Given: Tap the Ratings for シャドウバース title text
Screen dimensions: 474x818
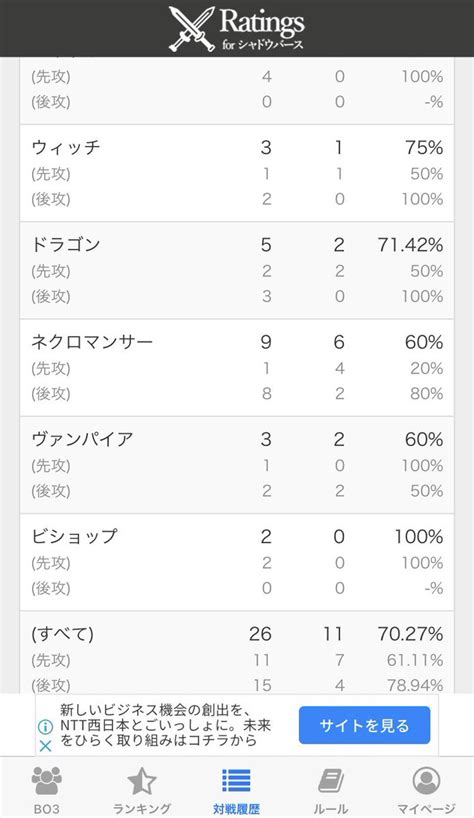Looking at the screenshot, I should click(261, 29).
